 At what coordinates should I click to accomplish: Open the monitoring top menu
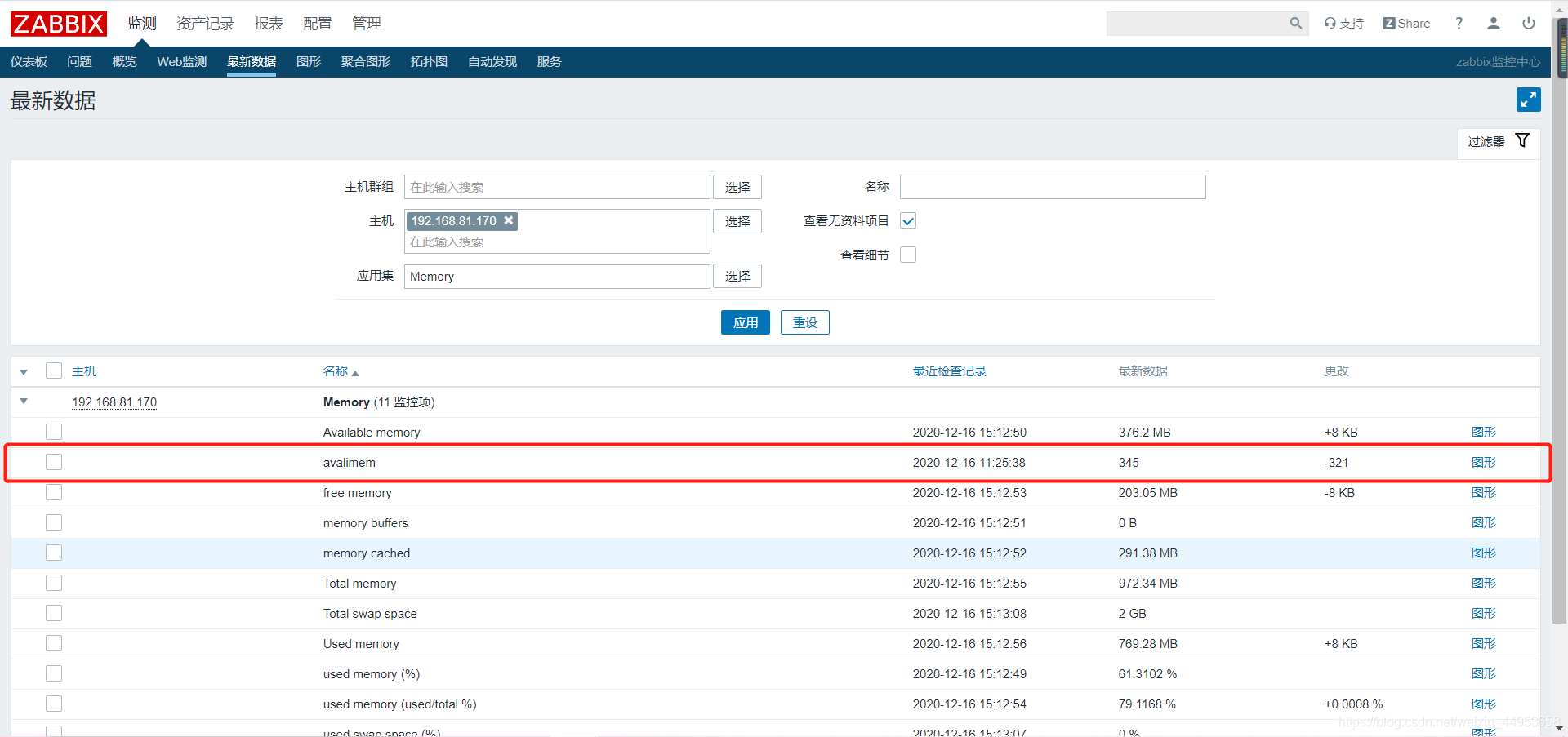pyautogui.click(x=142, y=24)
